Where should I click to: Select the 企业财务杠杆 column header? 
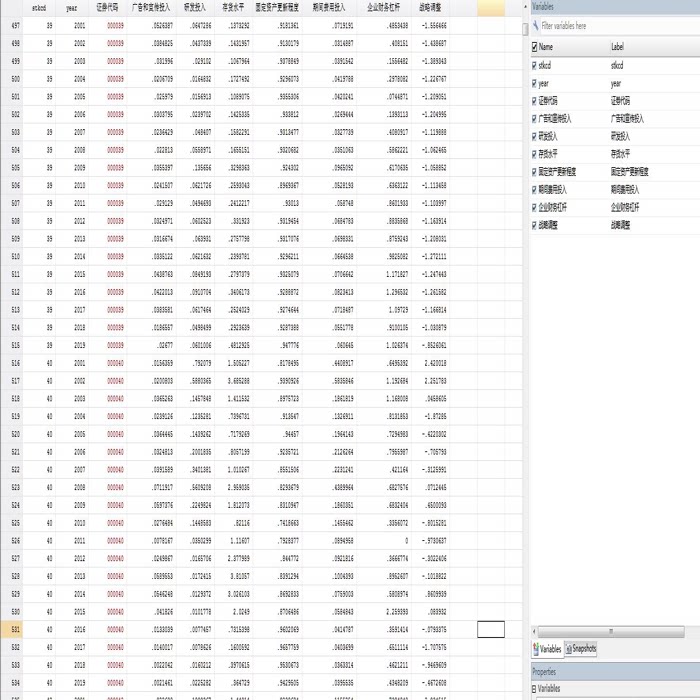point(384,8)
